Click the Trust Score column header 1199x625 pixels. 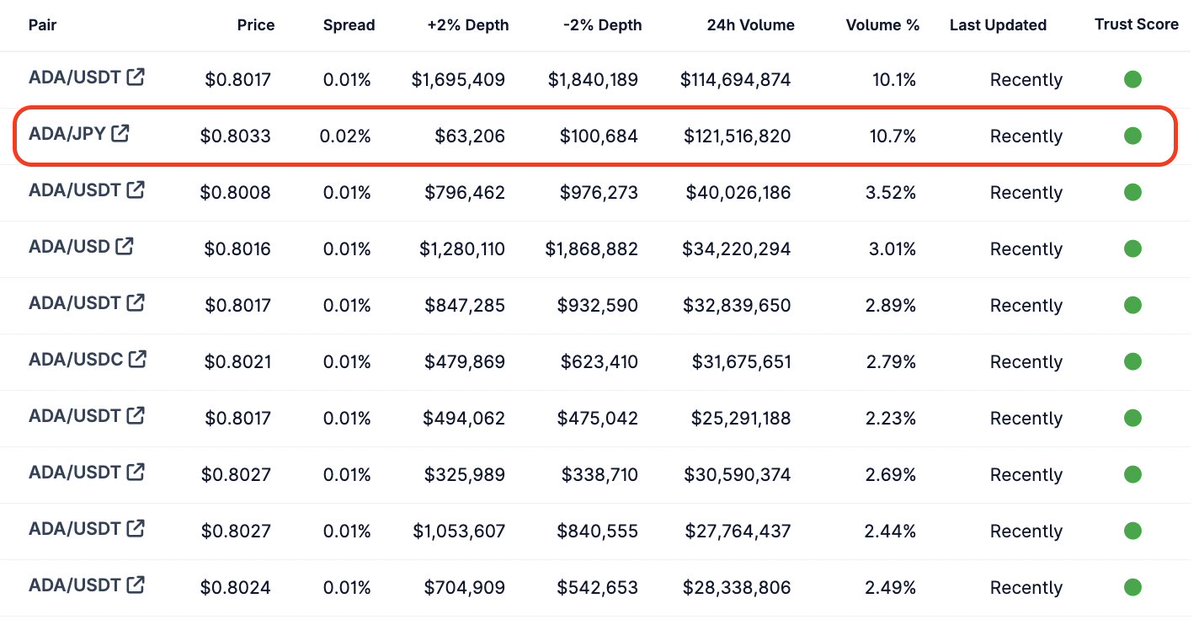tap(1136, 24)
